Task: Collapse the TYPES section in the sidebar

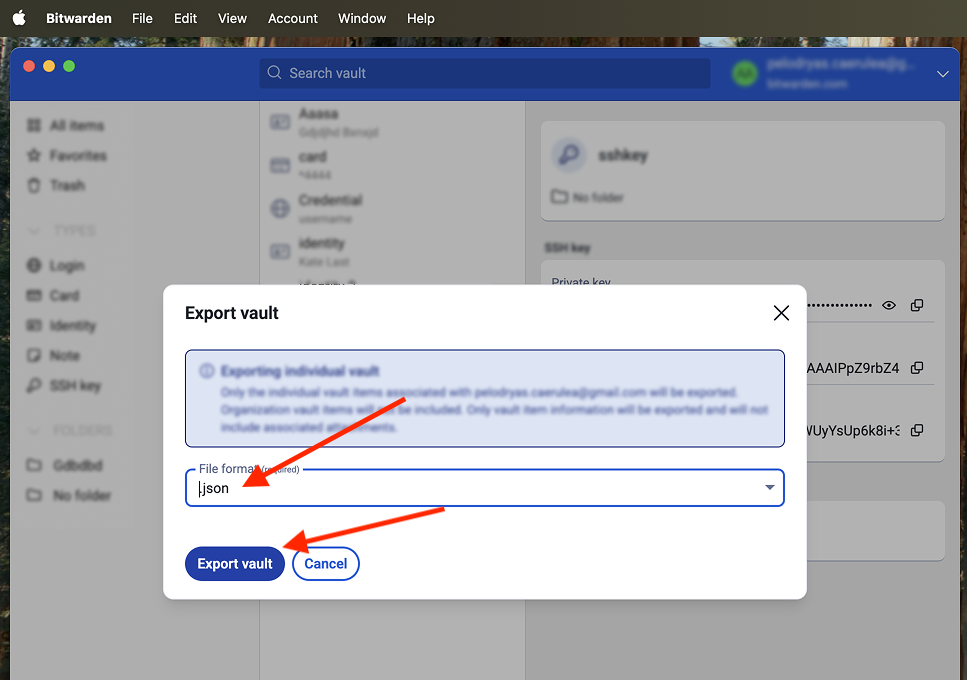Action: 35,230
